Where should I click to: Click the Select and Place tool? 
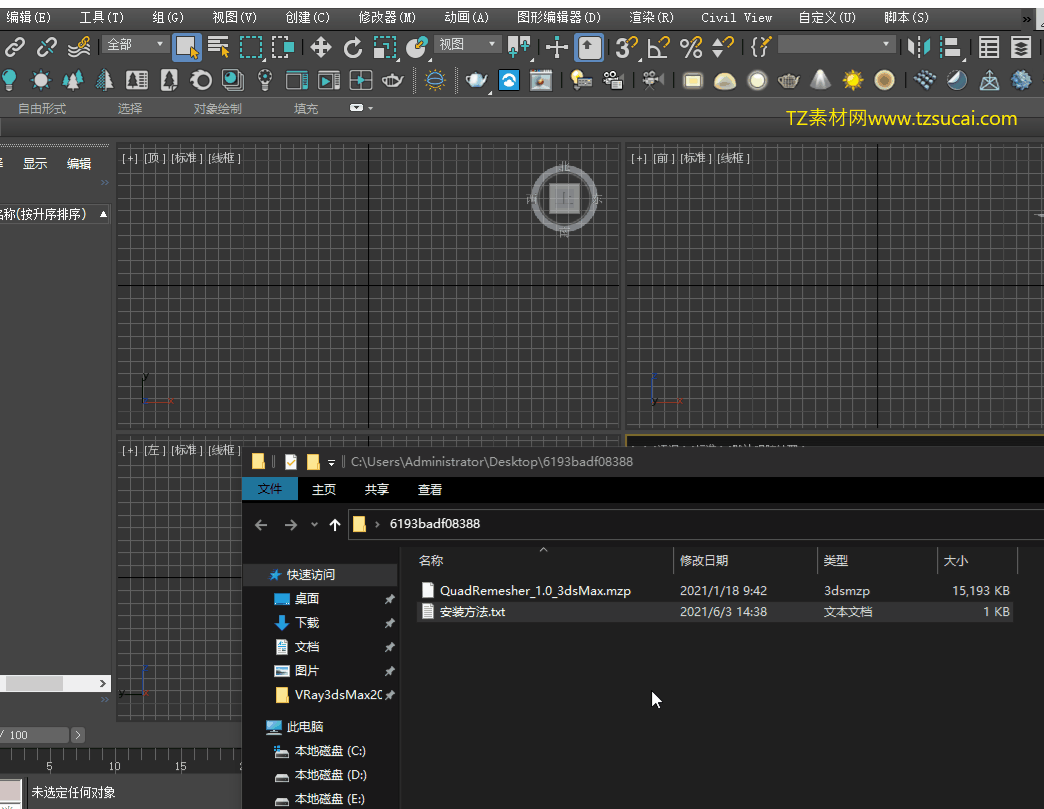coord(417,47)
